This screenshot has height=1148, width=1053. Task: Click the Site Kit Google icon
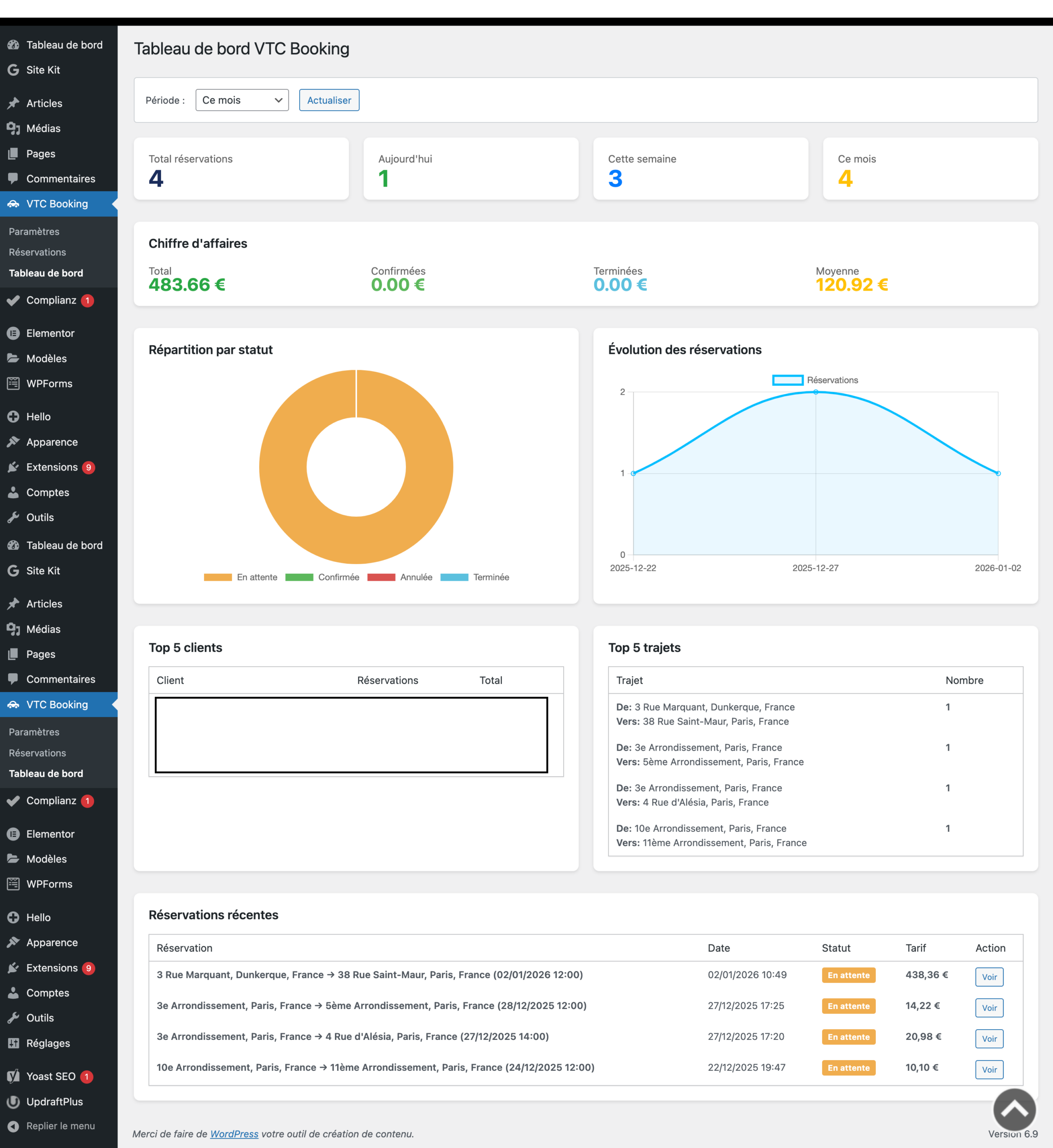[13, 70]
